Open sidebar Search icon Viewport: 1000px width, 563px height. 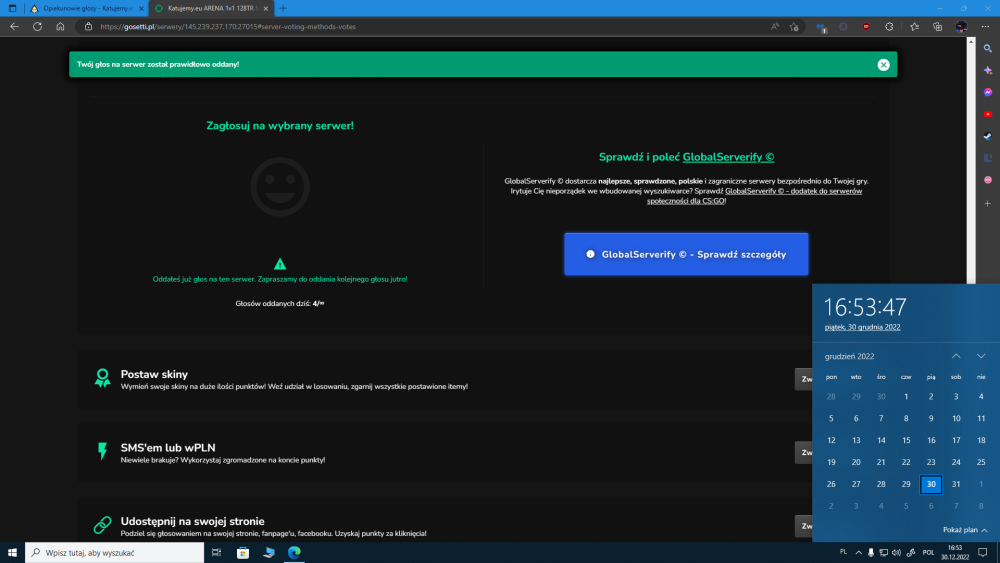pos(988,48)
